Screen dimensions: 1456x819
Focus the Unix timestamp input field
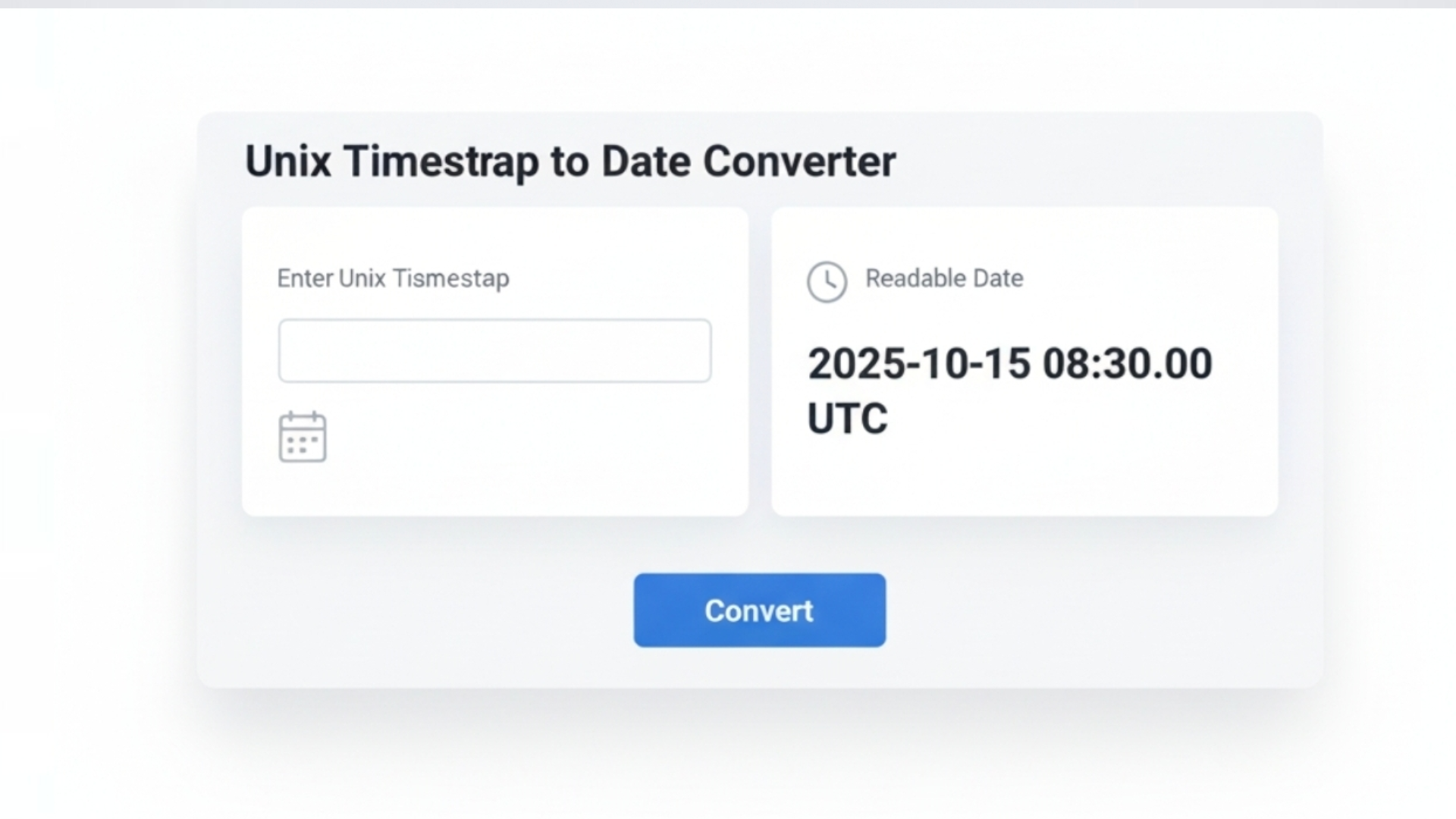[494, 351]
